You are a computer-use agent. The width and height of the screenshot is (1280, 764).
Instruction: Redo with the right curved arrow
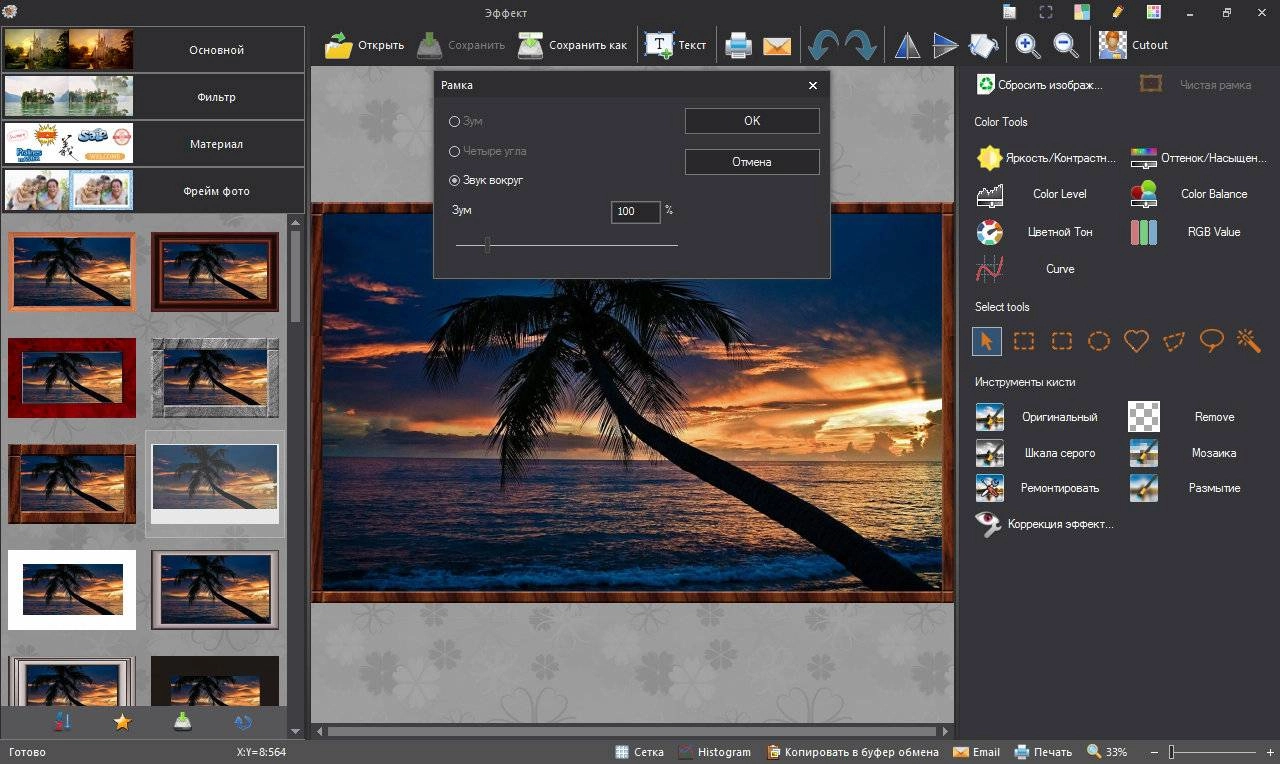(860, 45)
